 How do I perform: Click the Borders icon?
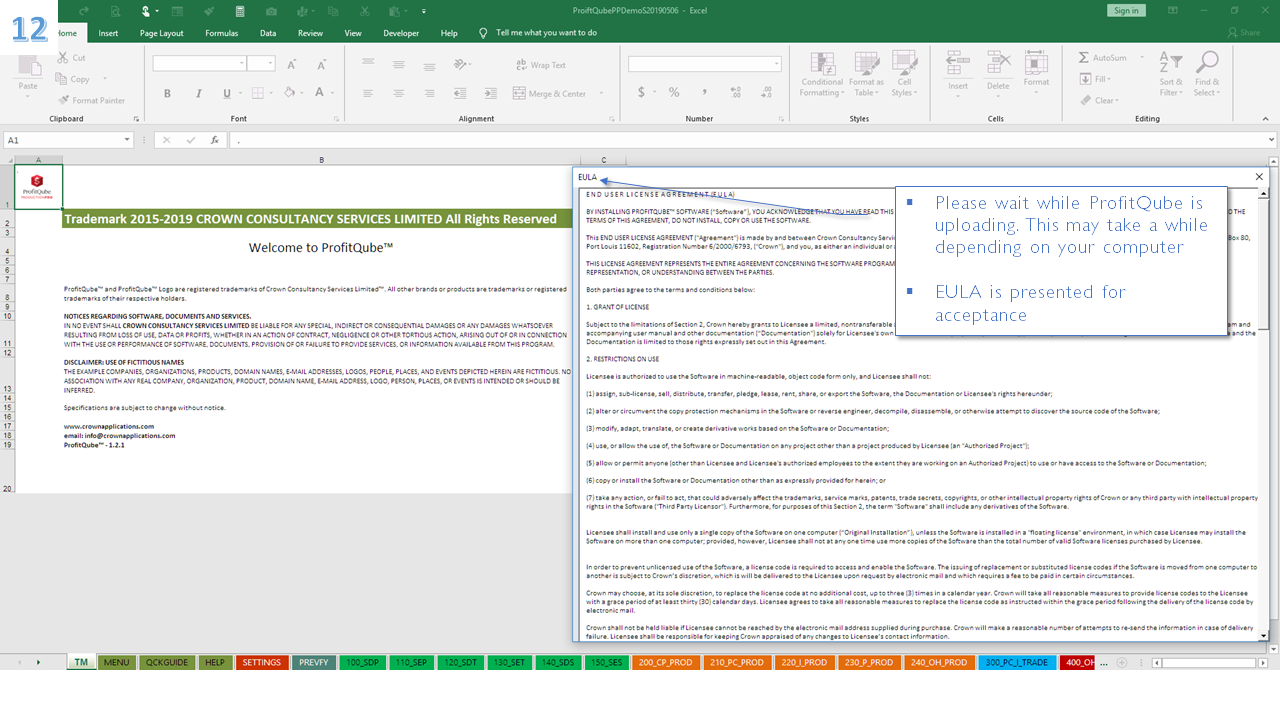pos(258,93)
